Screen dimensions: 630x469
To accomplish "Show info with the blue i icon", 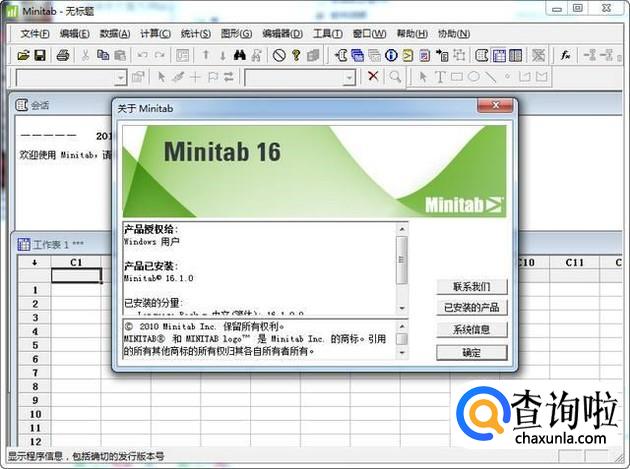I will [391, 55].
